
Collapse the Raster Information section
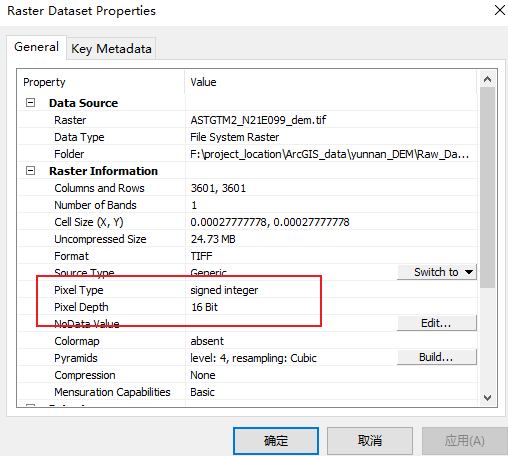click(x=30, y=171)
